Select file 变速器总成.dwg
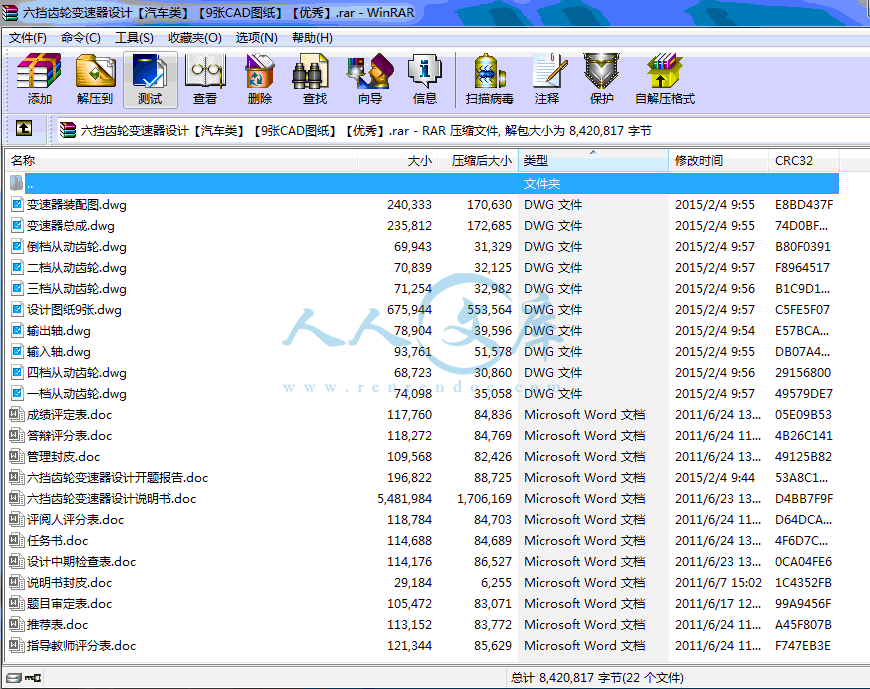The image size is (870, 689). pyautogui.click(x=70, y=226)
